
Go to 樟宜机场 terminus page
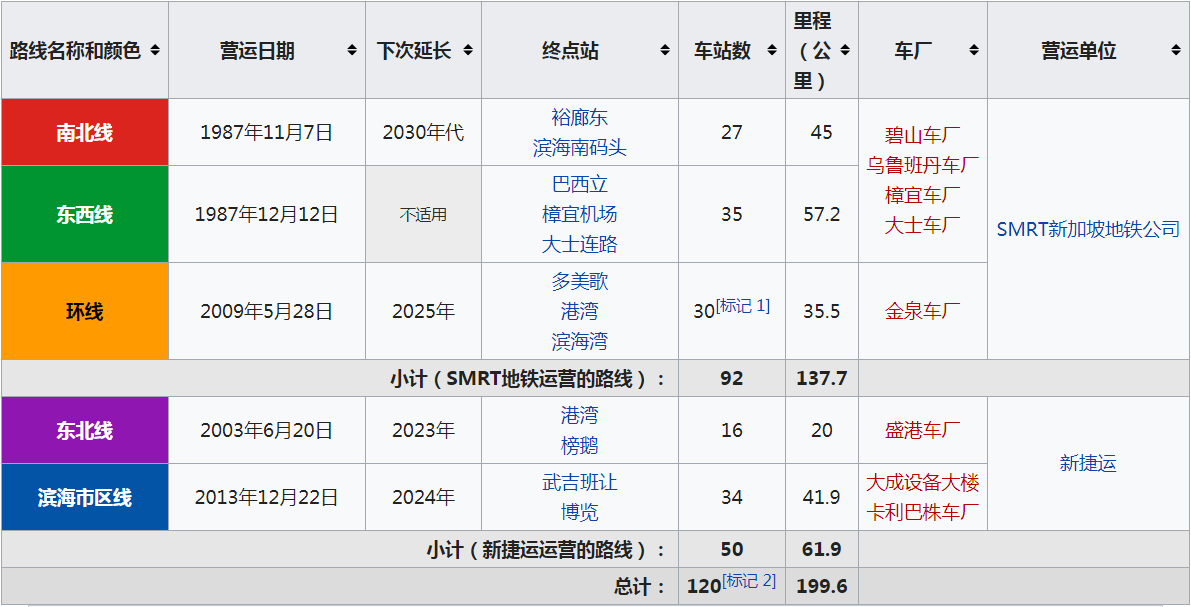pyautogui.click(x=579, y=214)
